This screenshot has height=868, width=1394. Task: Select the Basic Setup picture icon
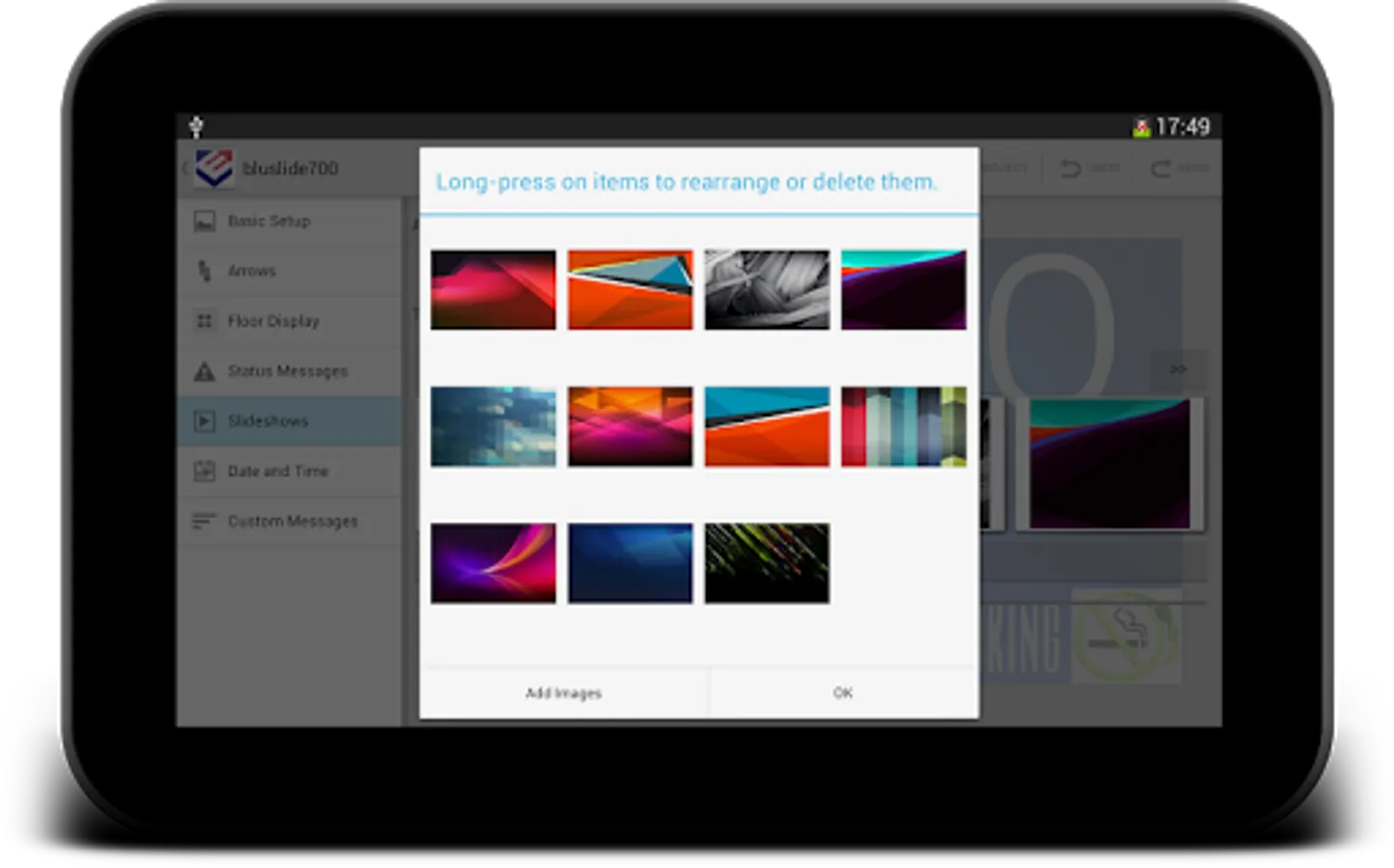(x=205, y=222)
